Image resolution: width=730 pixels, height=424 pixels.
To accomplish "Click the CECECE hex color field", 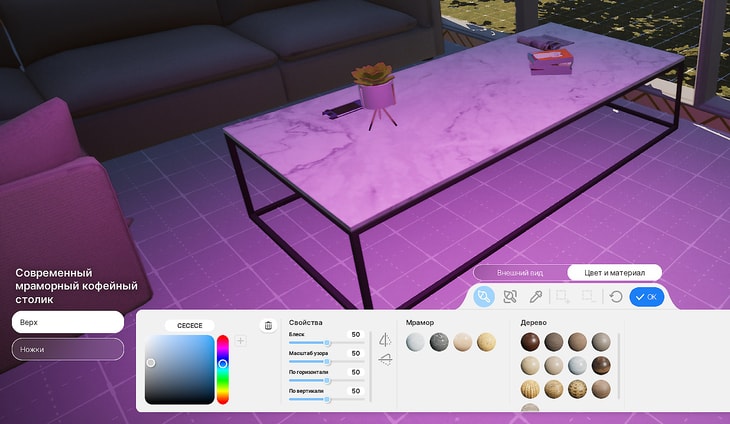I will (x=190, y=326).
